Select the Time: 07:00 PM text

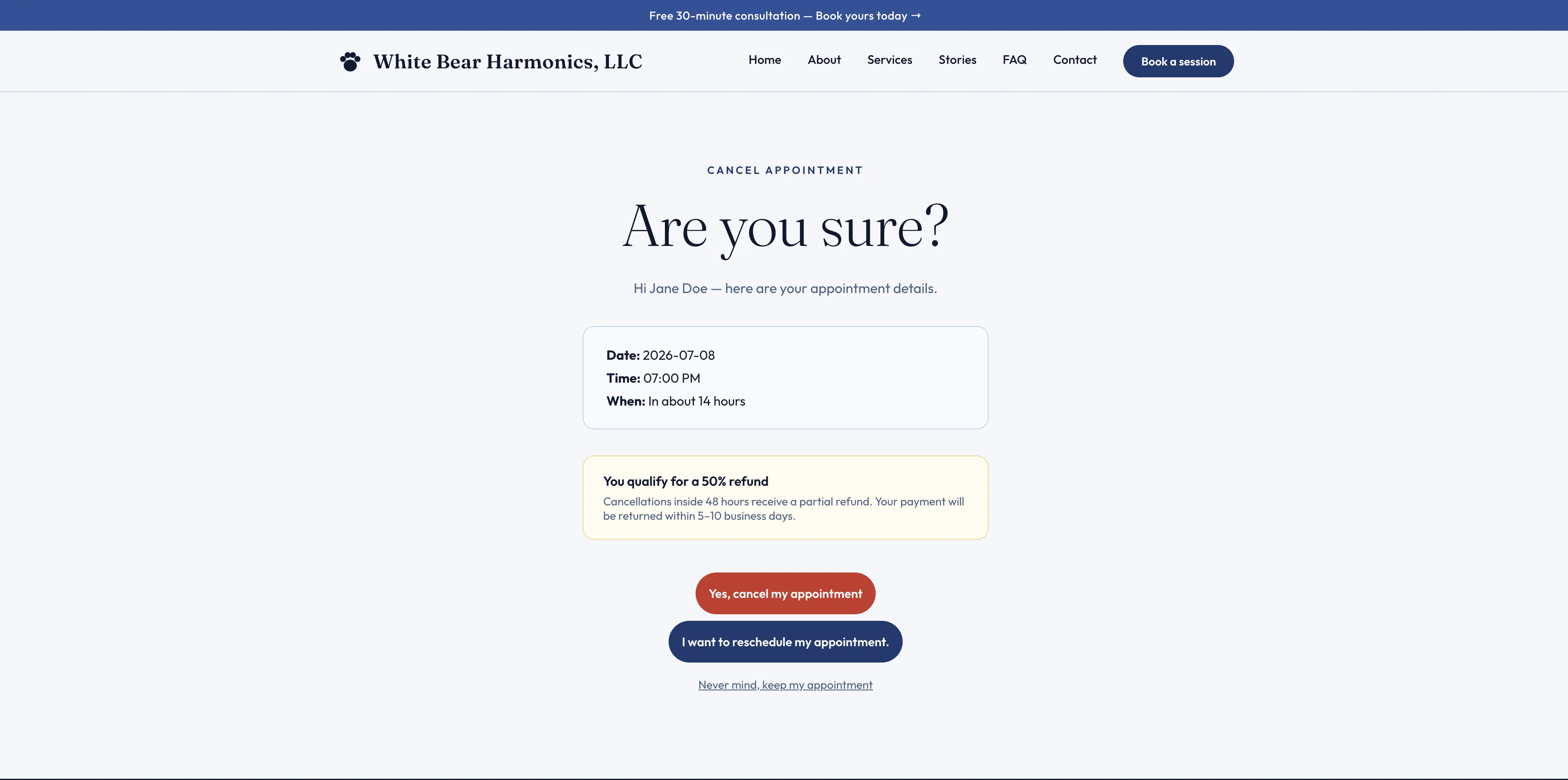[x=653, y=378]
